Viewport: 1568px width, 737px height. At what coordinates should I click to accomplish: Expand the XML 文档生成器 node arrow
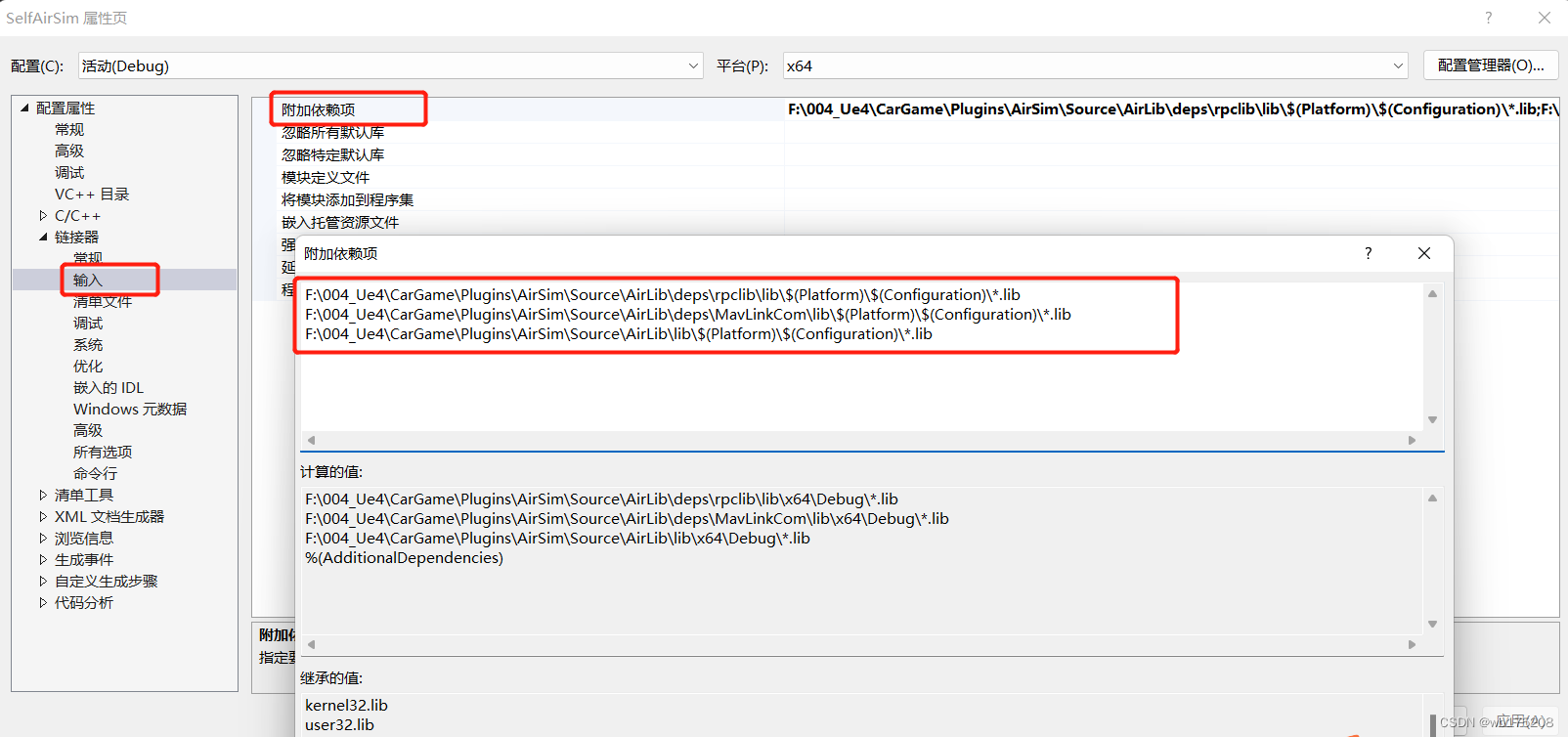[x=43, y=516]
